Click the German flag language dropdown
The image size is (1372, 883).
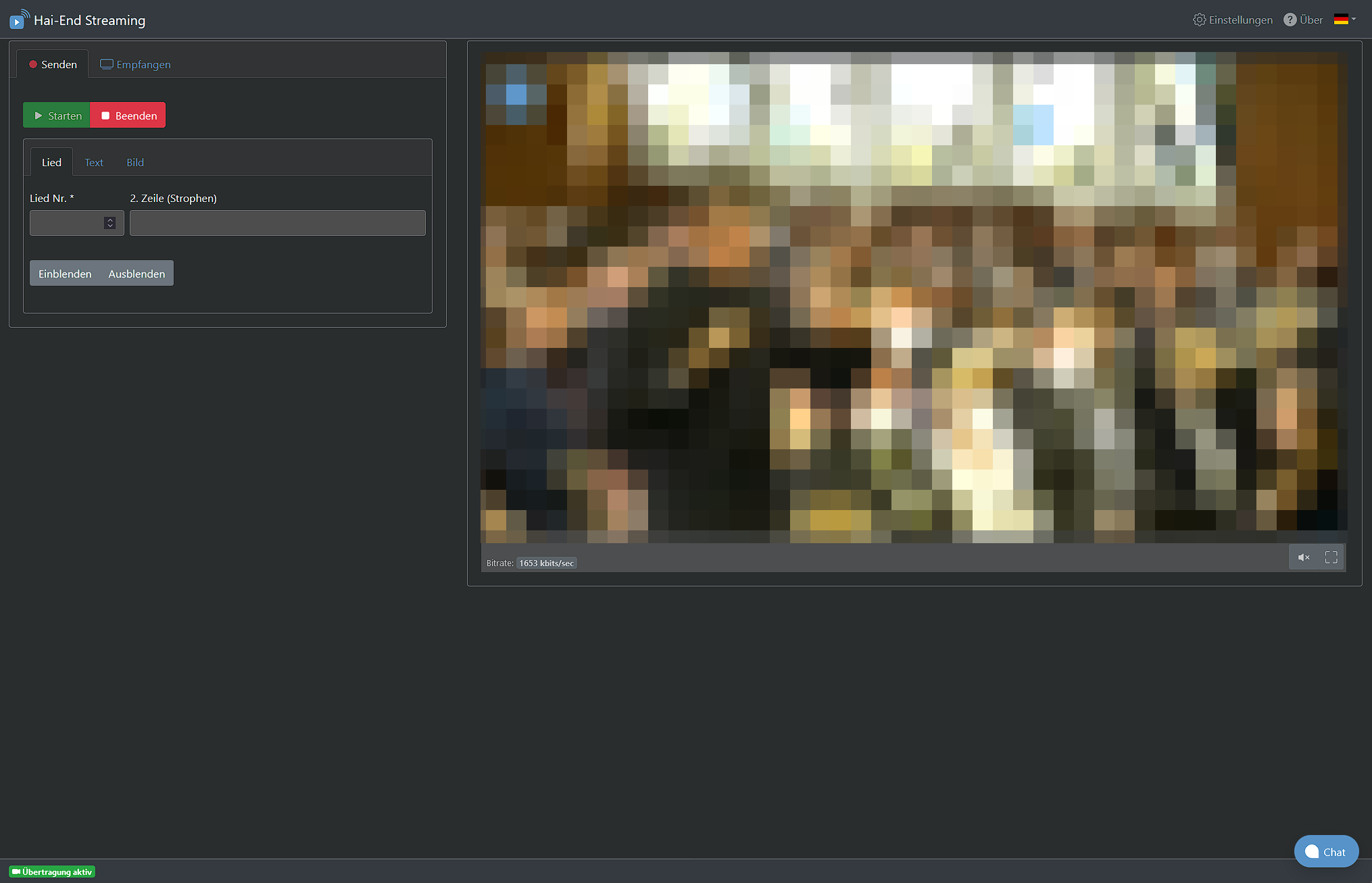(x=1345, y=18)
